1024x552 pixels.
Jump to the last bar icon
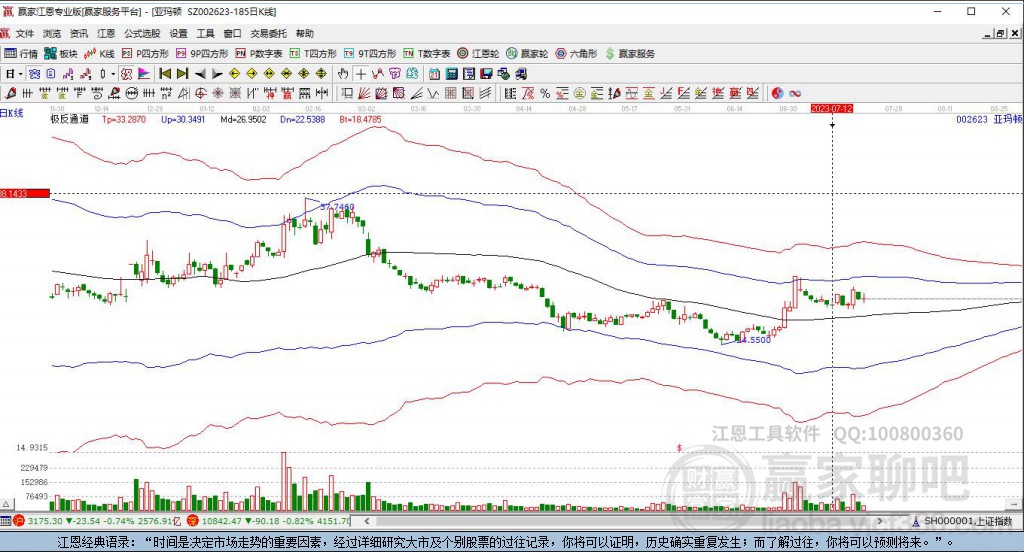[x=183, y=74]
